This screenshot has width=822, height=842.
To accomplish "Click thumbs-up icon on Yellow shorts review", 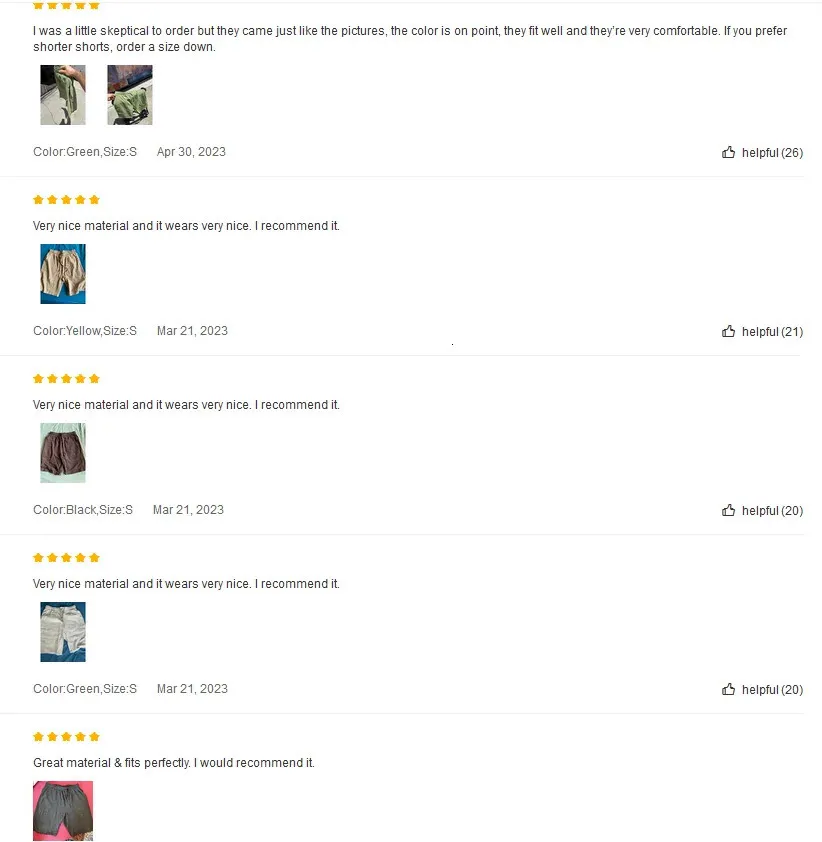I will click(728, 331).
